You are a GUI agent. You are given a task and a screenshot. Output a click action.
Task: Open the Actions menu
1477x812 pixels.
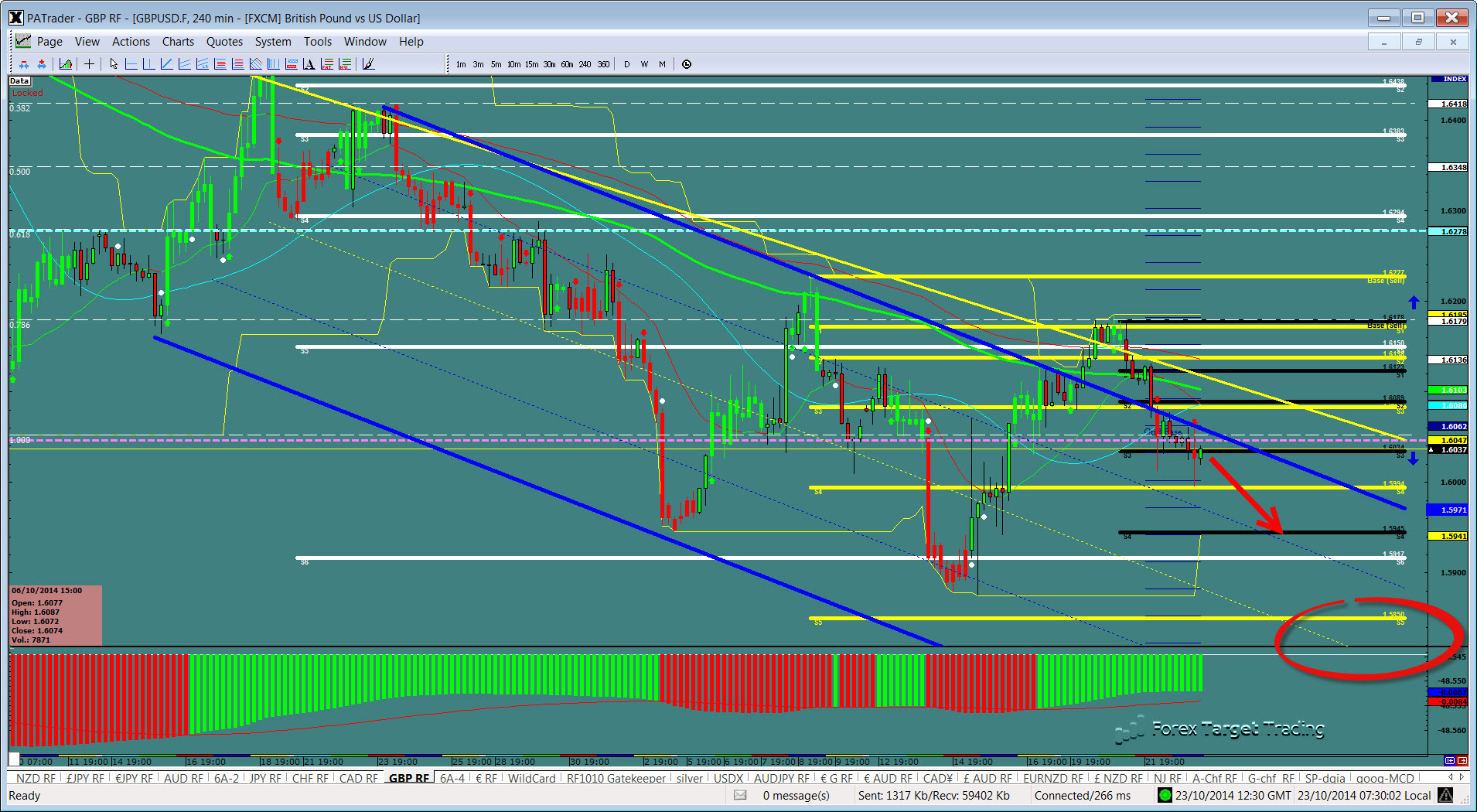coord(131,42)
